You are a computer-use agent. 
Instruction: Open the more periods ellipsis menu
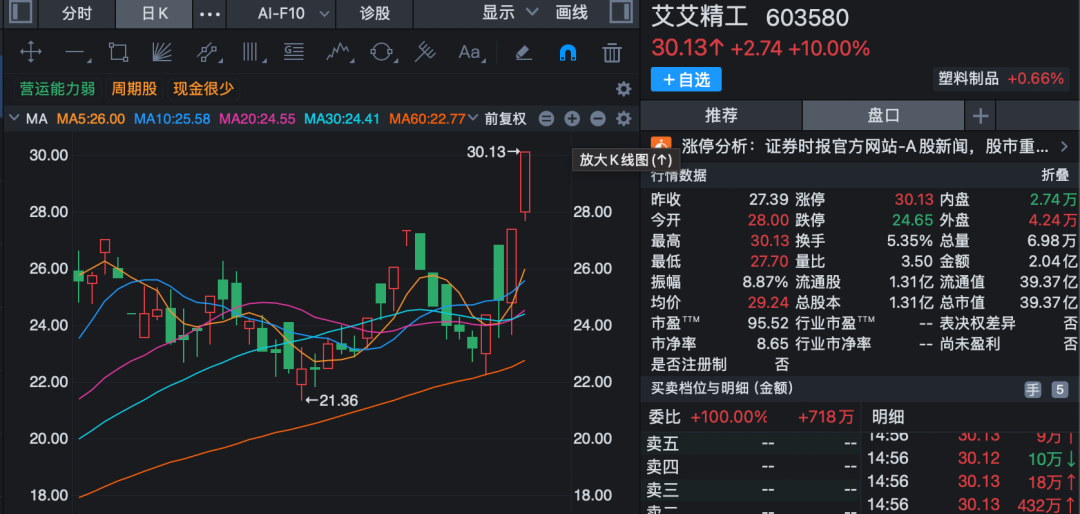tap(209, 13)
